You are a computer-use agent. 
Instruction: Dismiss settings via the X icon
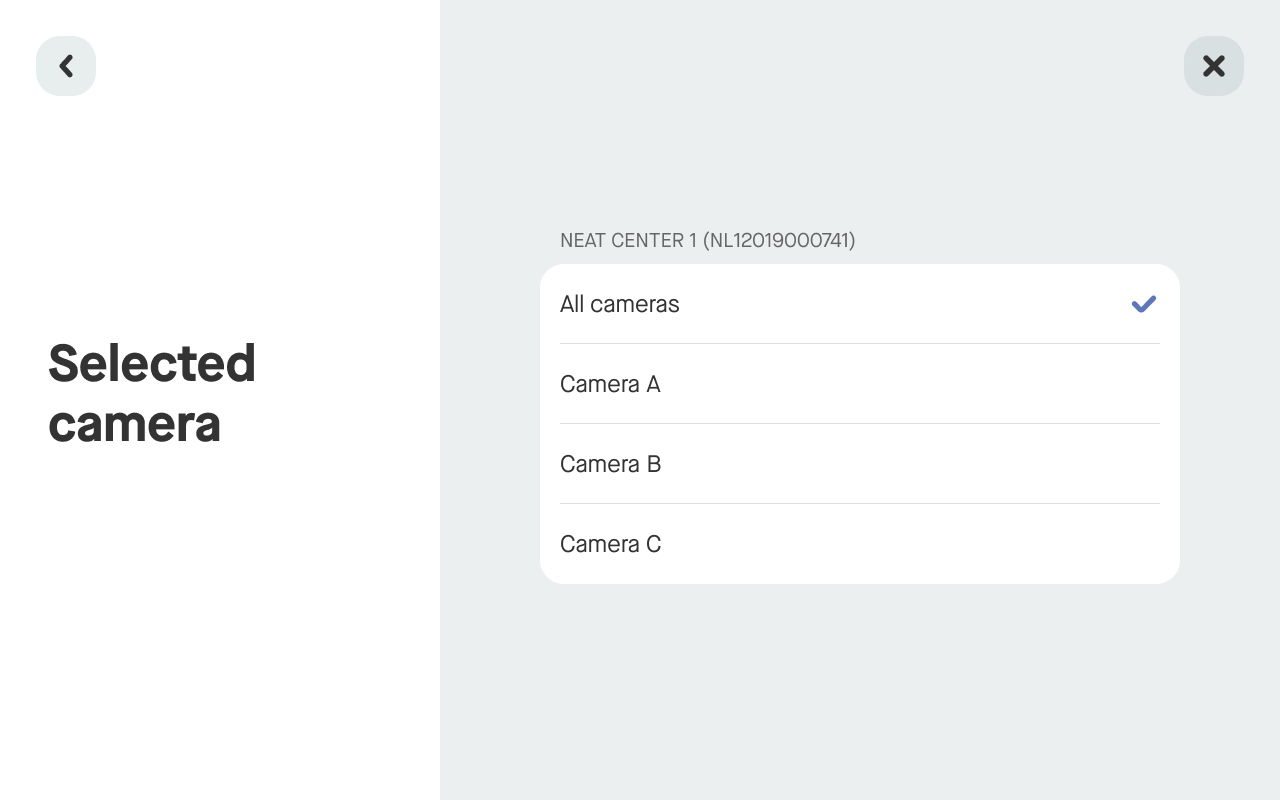[x=1213, y=66]
